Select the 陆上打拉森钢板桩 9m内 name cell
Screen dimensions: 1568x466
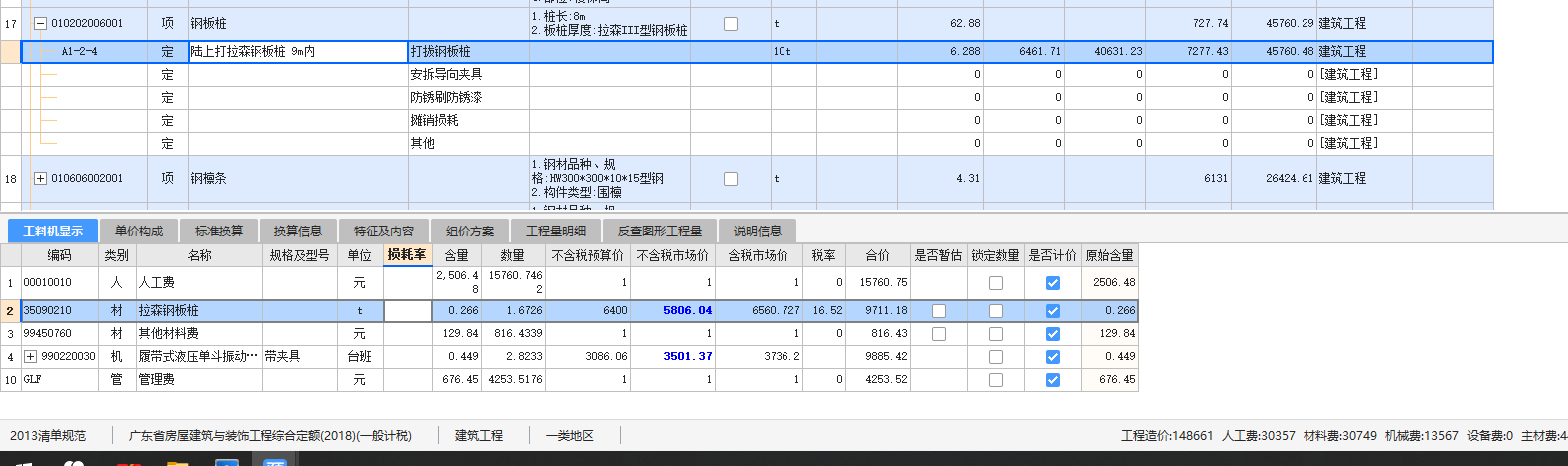(297, 52)
